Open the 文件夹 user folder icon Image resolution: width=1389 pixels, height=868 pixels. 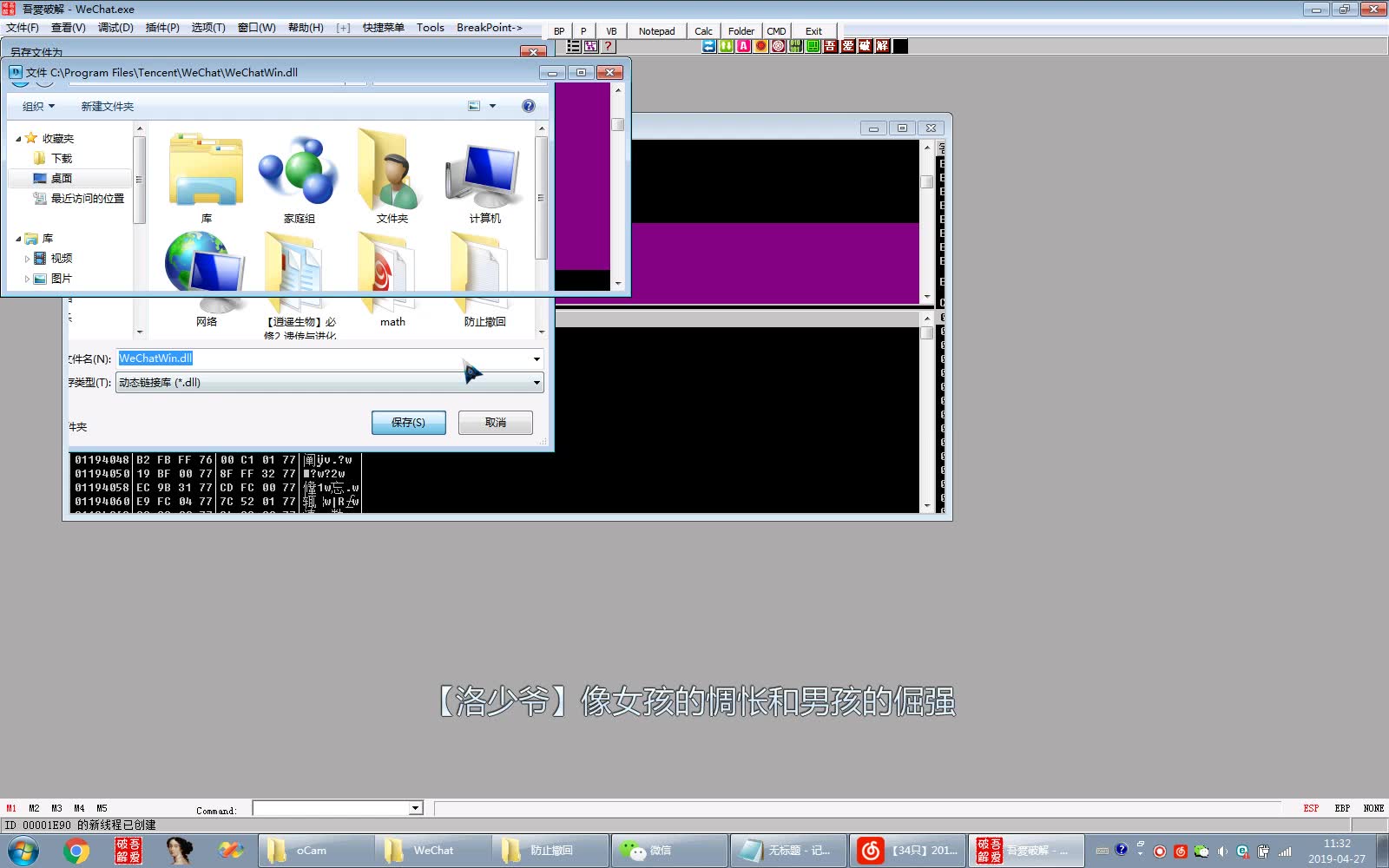point(392,178)
